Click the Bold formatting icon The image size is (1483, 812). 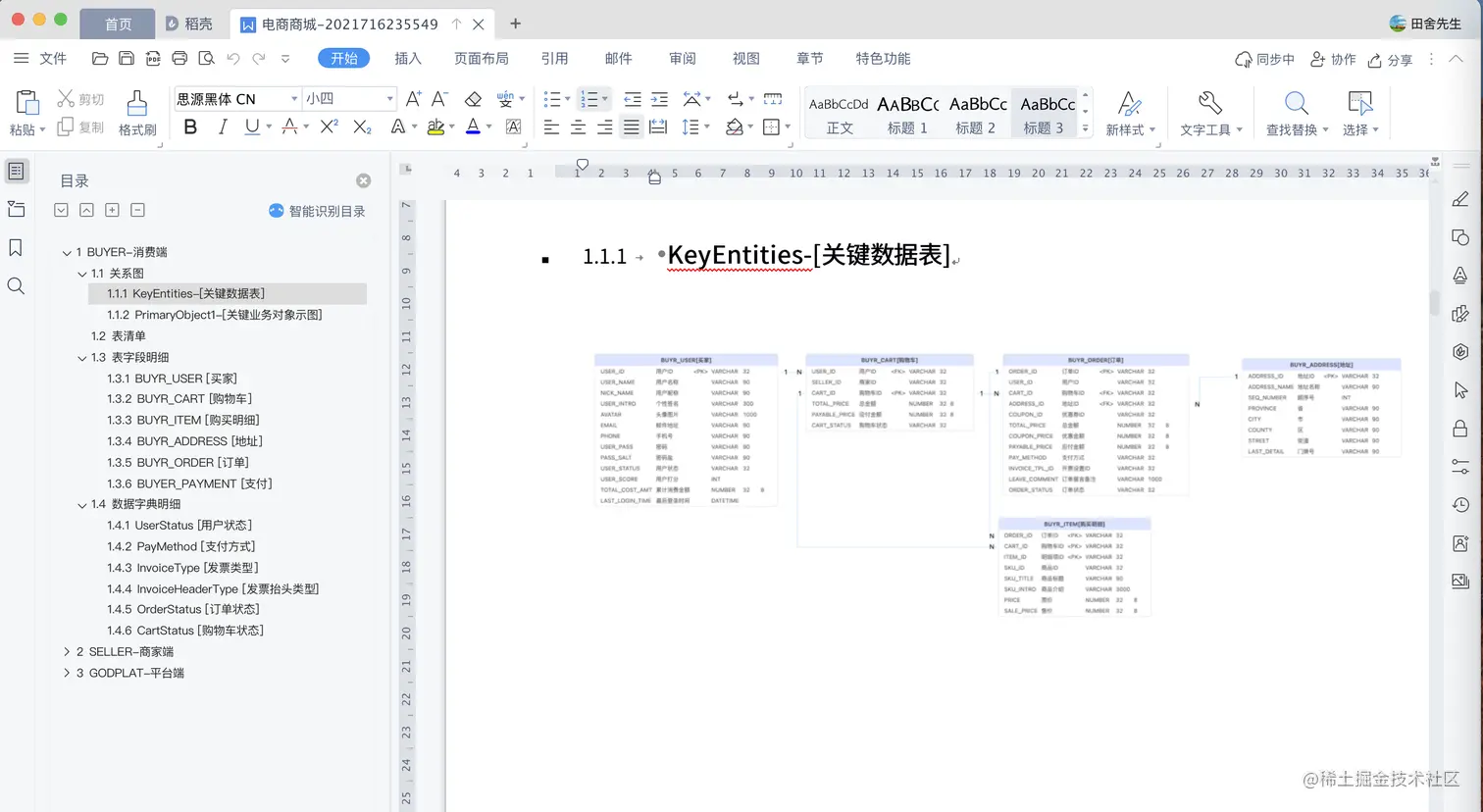pos(191,127)
